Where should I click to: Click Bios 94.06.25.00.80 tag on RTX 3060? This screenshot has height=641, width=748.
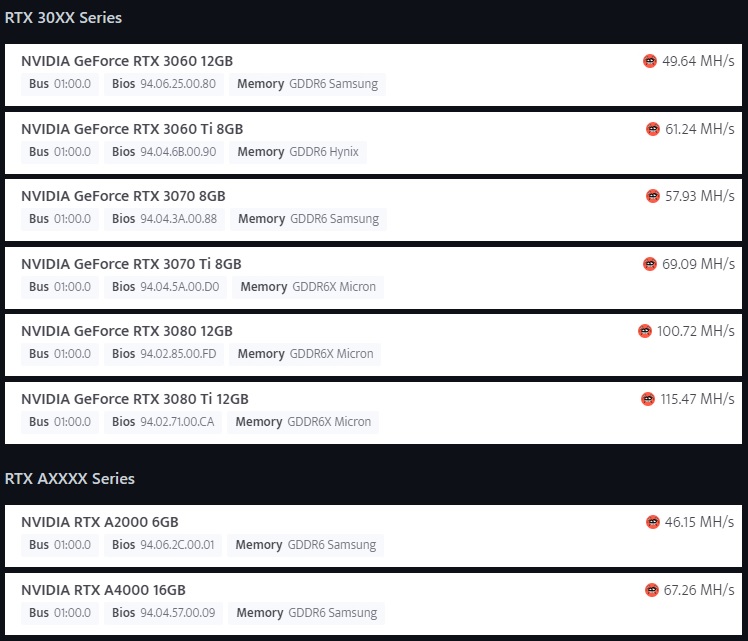(x=164, y=84)
